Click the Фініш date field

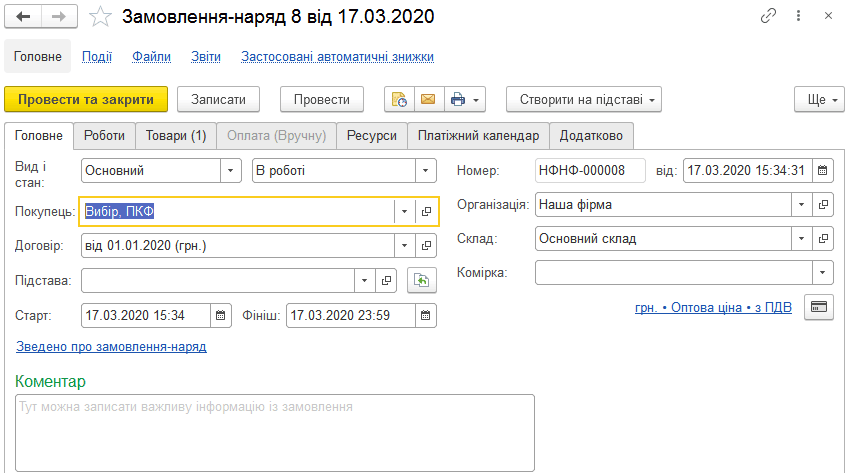point(350,315)
